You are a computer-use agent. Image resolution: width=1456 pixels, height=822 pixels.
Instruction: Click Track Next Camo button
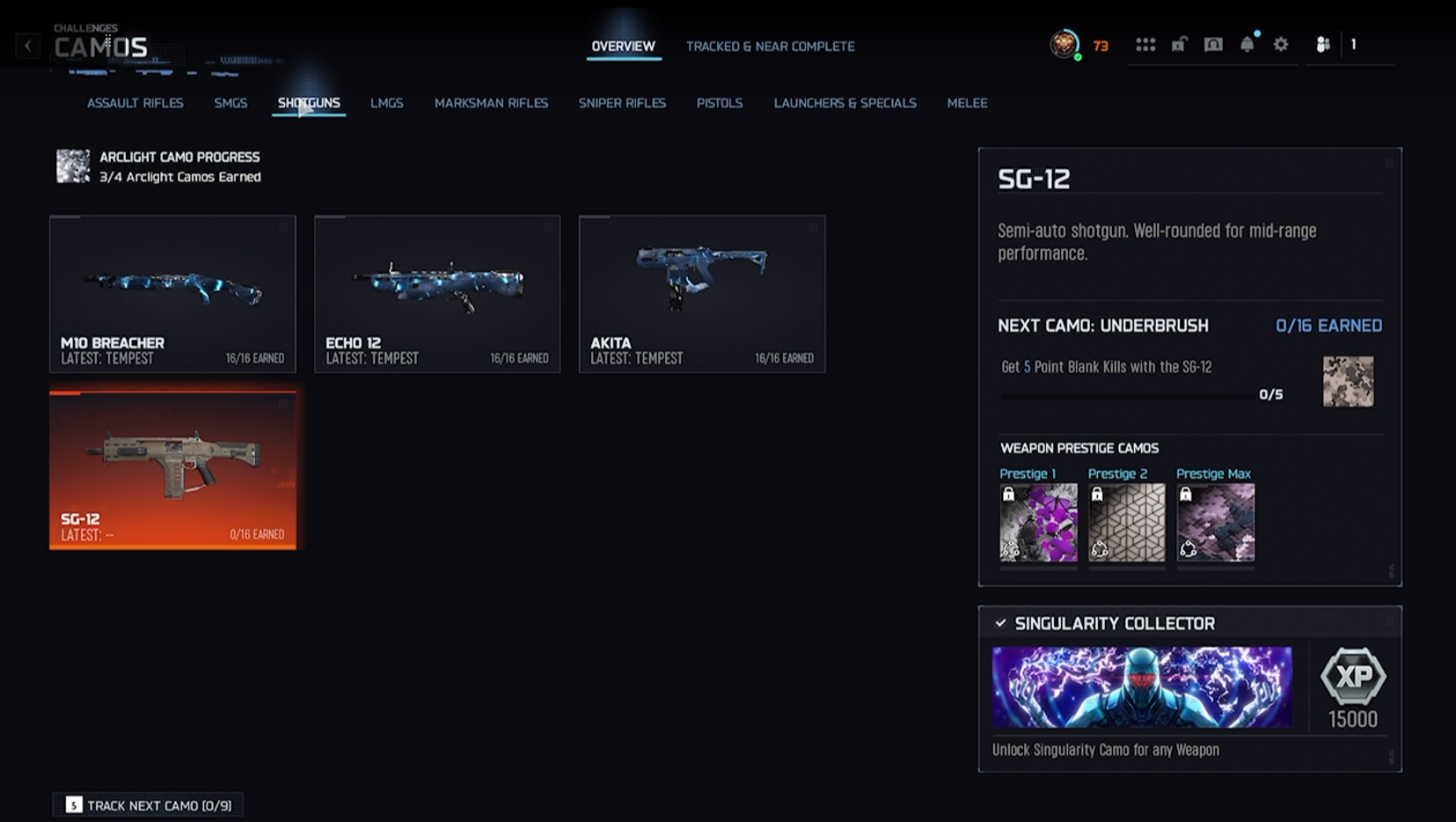[x=148, y=805]
